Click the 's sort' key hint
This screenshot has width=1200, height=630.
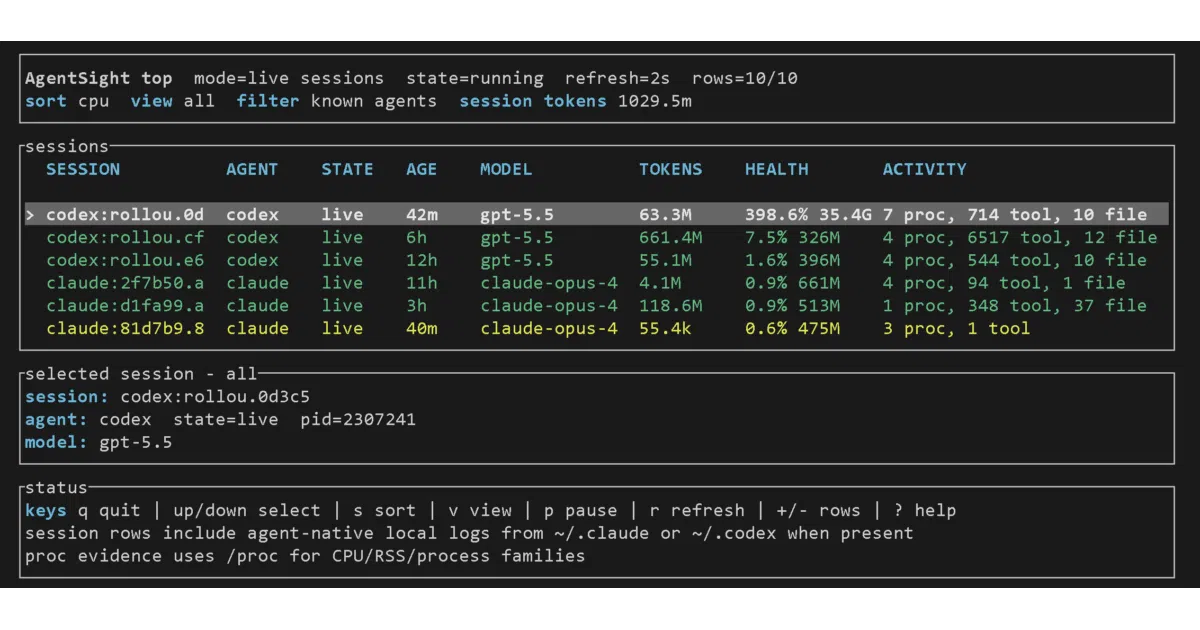pyautogui.click(x=385, y=510)
